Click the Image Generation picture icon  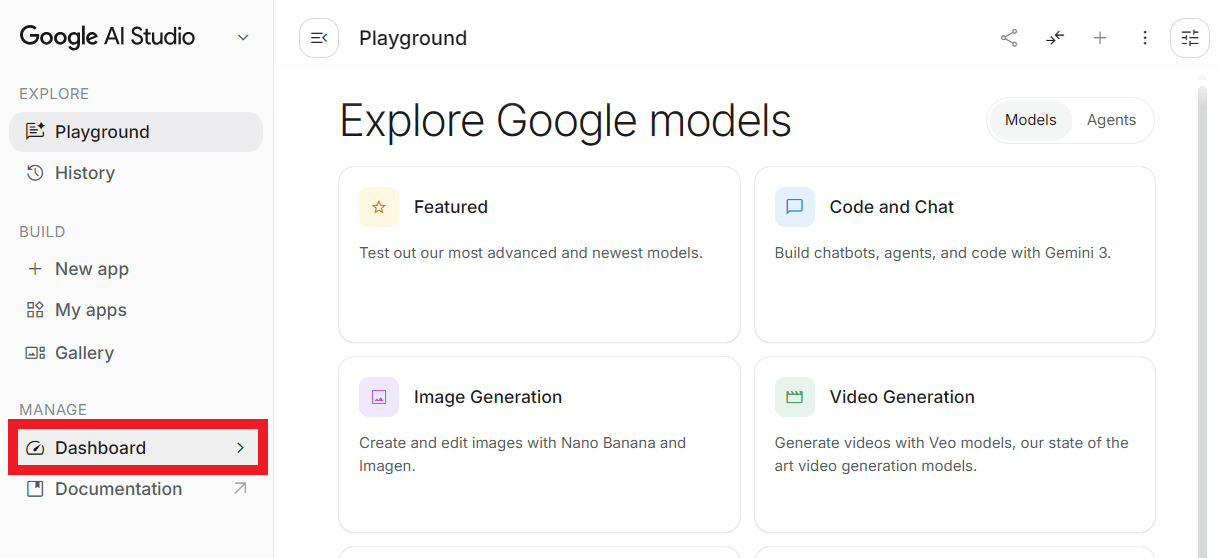379,397
